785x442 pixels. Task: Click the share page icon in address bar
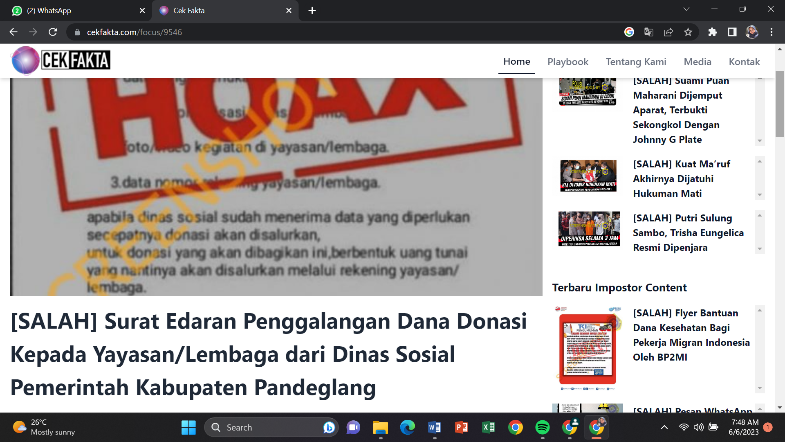point(668,31)
